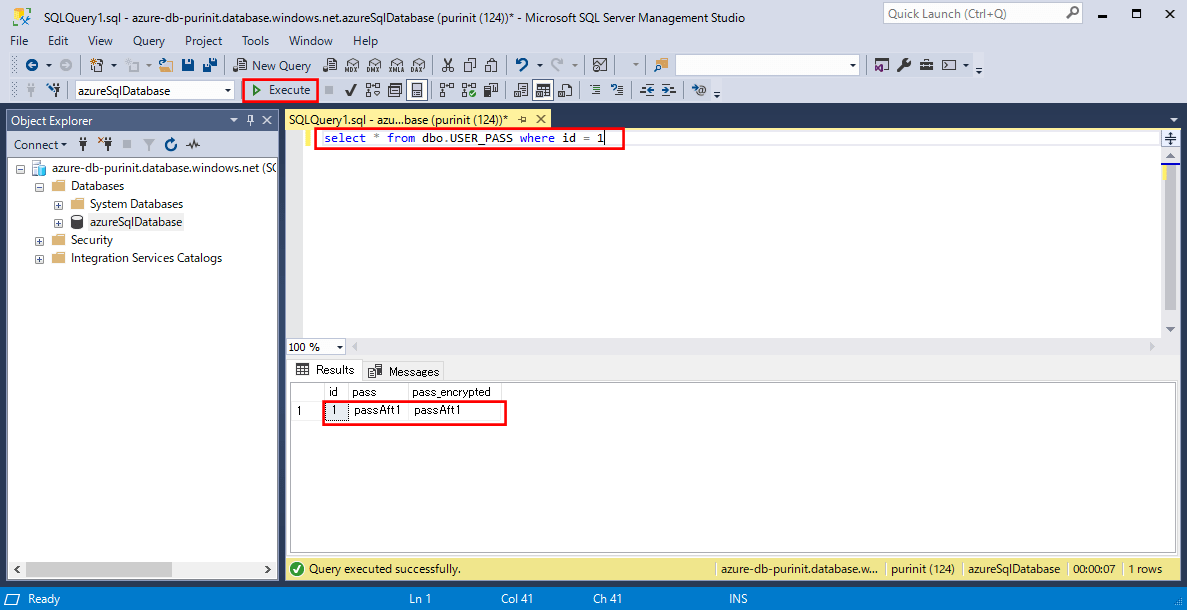
Task: Click the Execute query button
Action: pyautogui.click(x=281, y=90)
